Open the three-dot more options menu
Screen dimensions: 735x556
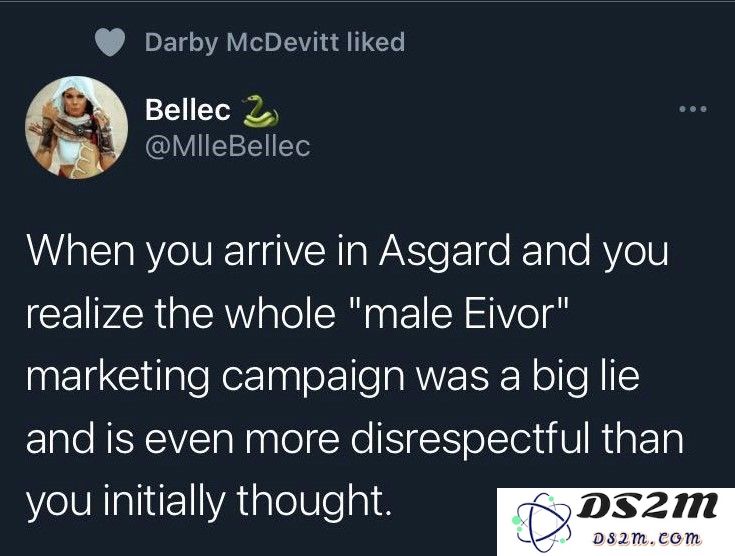tap(693, 109)
